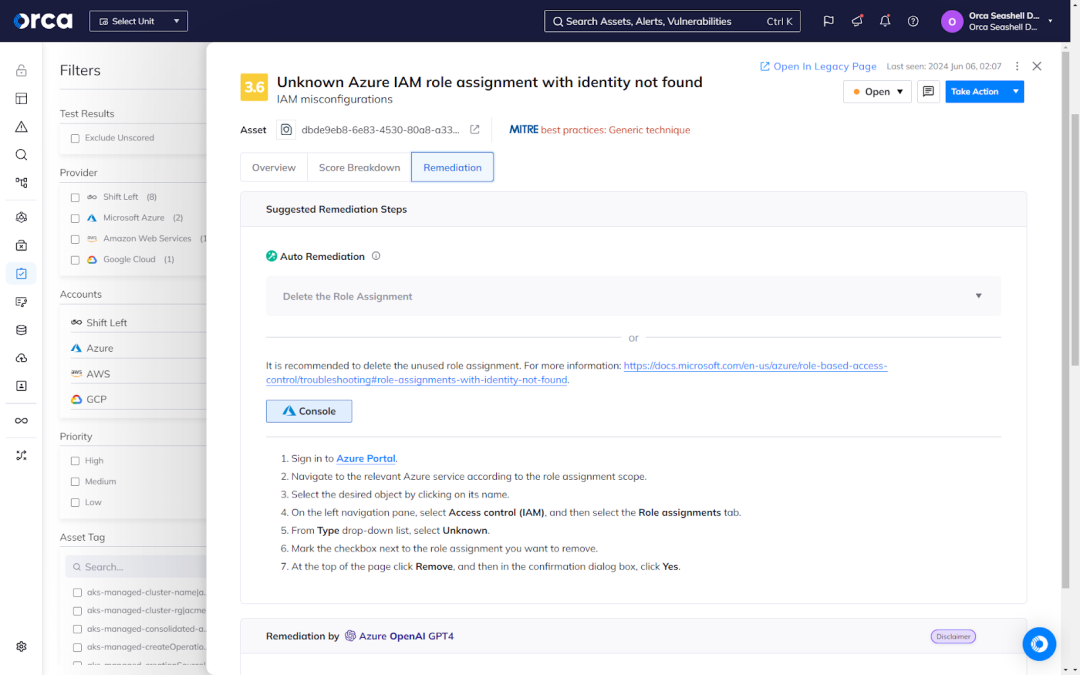Click the Azure Console button
The image size is (1080, 675).
[x=309, y=411]
